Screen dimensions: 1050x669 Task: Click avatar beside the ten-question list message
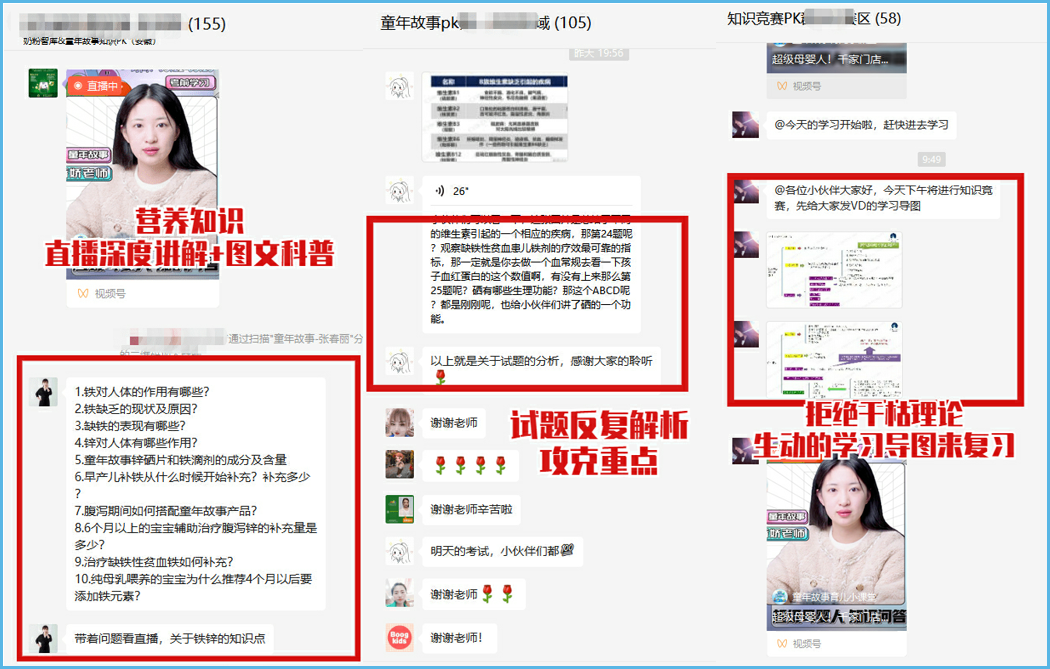[43, 392]
